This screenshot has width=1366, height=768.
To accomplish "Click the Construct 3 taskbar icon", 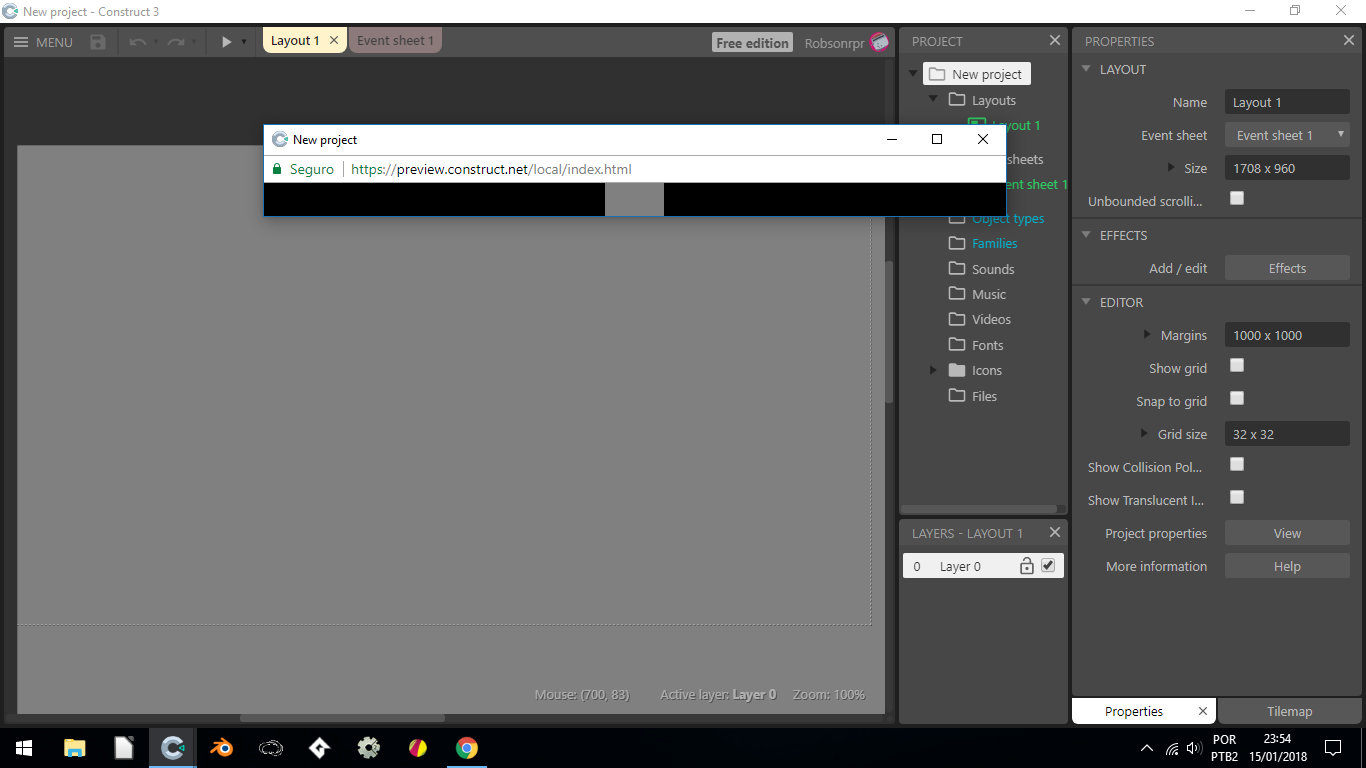I will click(x=172, y=747).
